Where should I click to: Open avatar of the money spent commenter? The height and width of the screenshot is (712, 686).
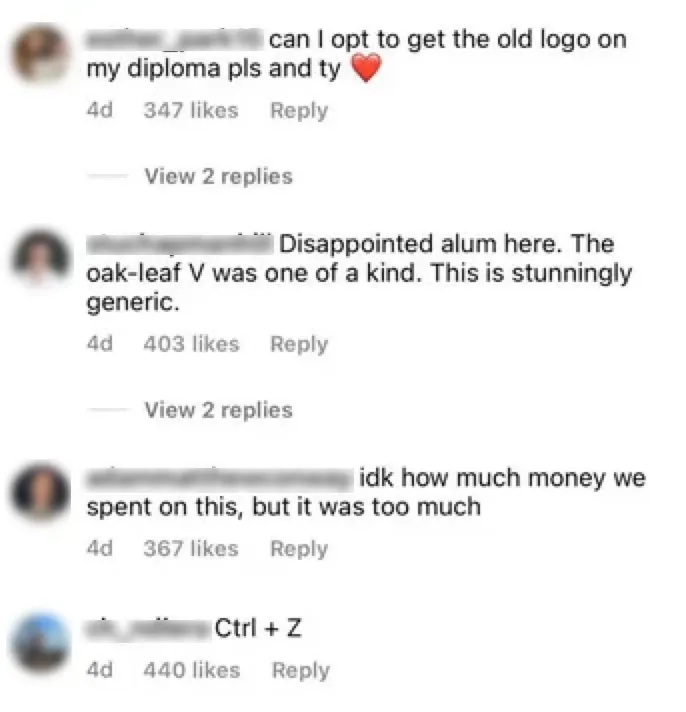(x=40, y=493)
